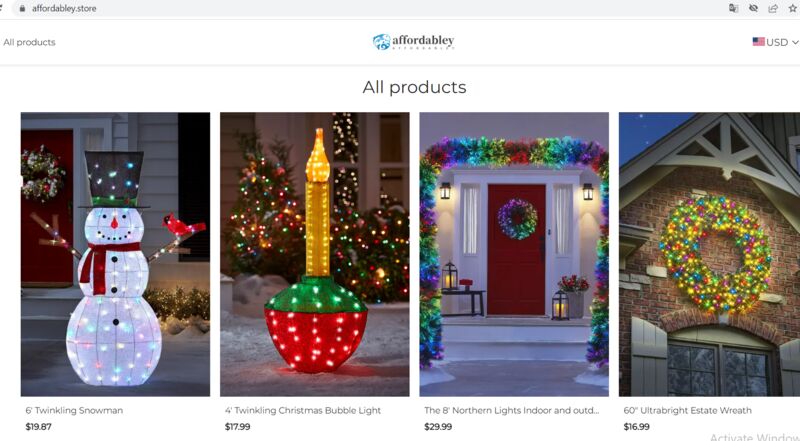The image size is (800, 441).
Task: Click The 8' Northern Lights Indoor title link
Action: click(512, 410)
